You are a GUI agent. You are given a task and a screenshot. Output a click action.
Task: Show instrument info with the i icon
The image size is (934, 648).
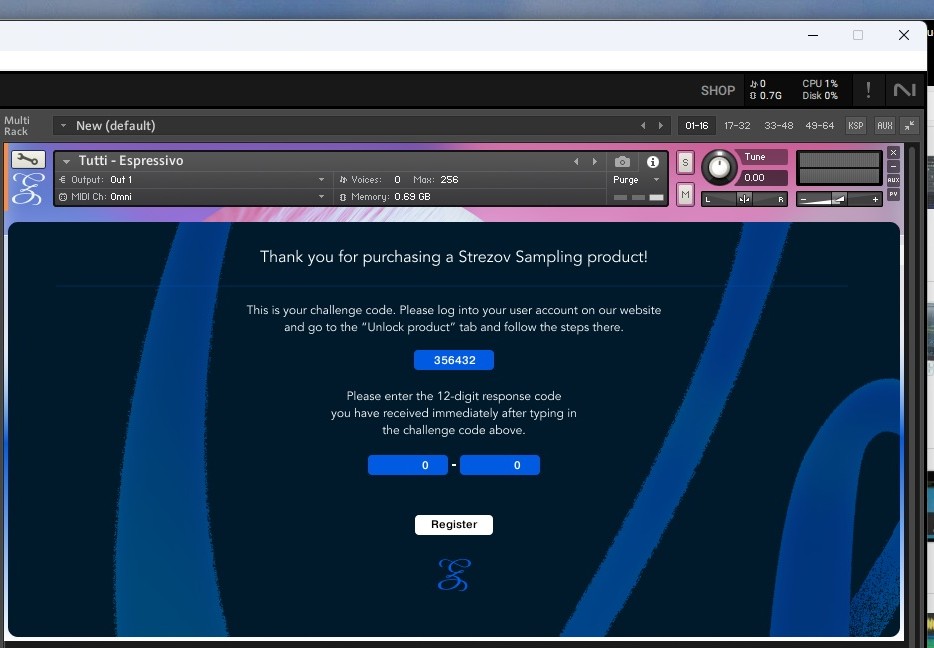tap(653, 162)
